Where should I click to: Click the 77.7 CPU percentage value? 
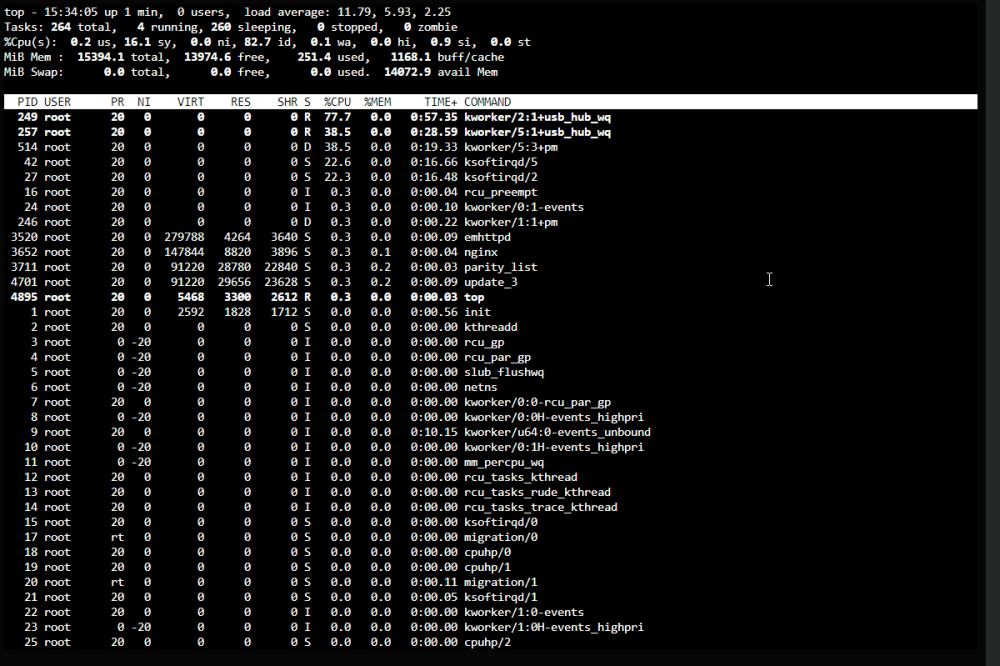(x=337, y=117)
